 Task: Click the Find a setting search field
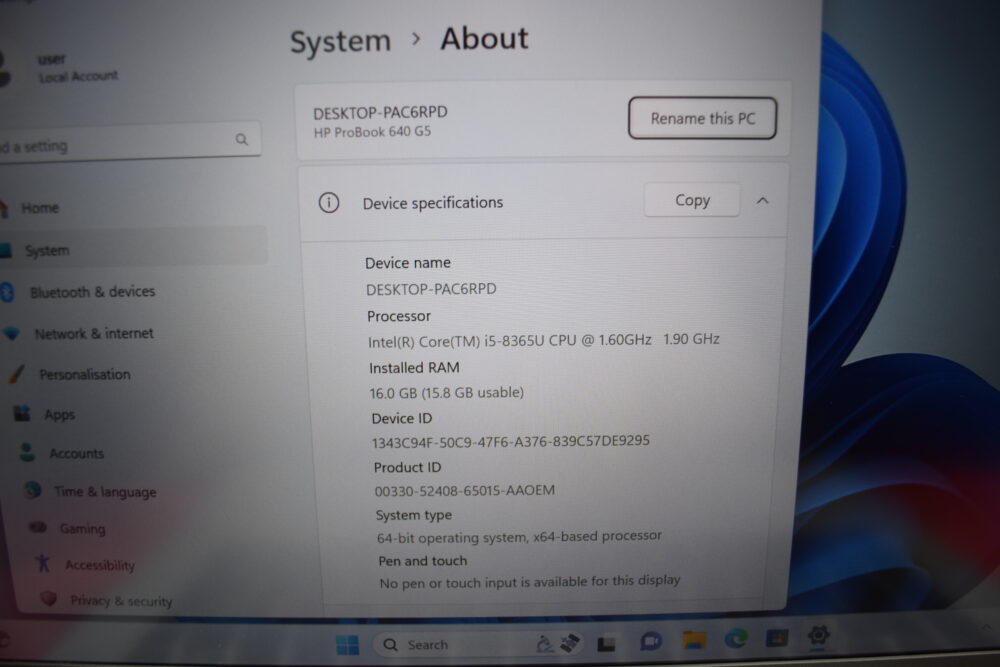pos(129,143)
